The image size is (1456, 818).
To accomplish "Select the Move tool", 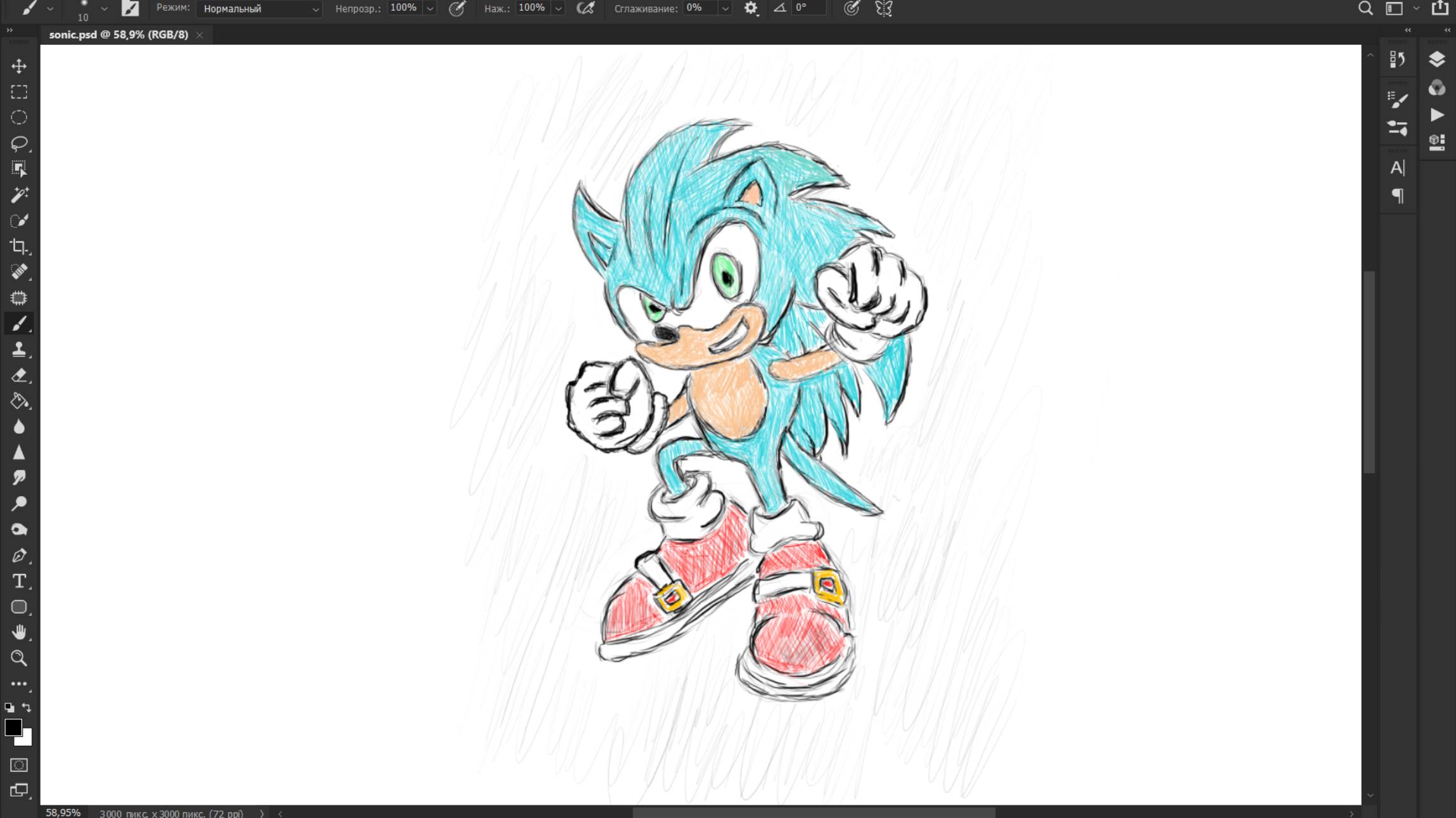I will [x=19, y=66].
